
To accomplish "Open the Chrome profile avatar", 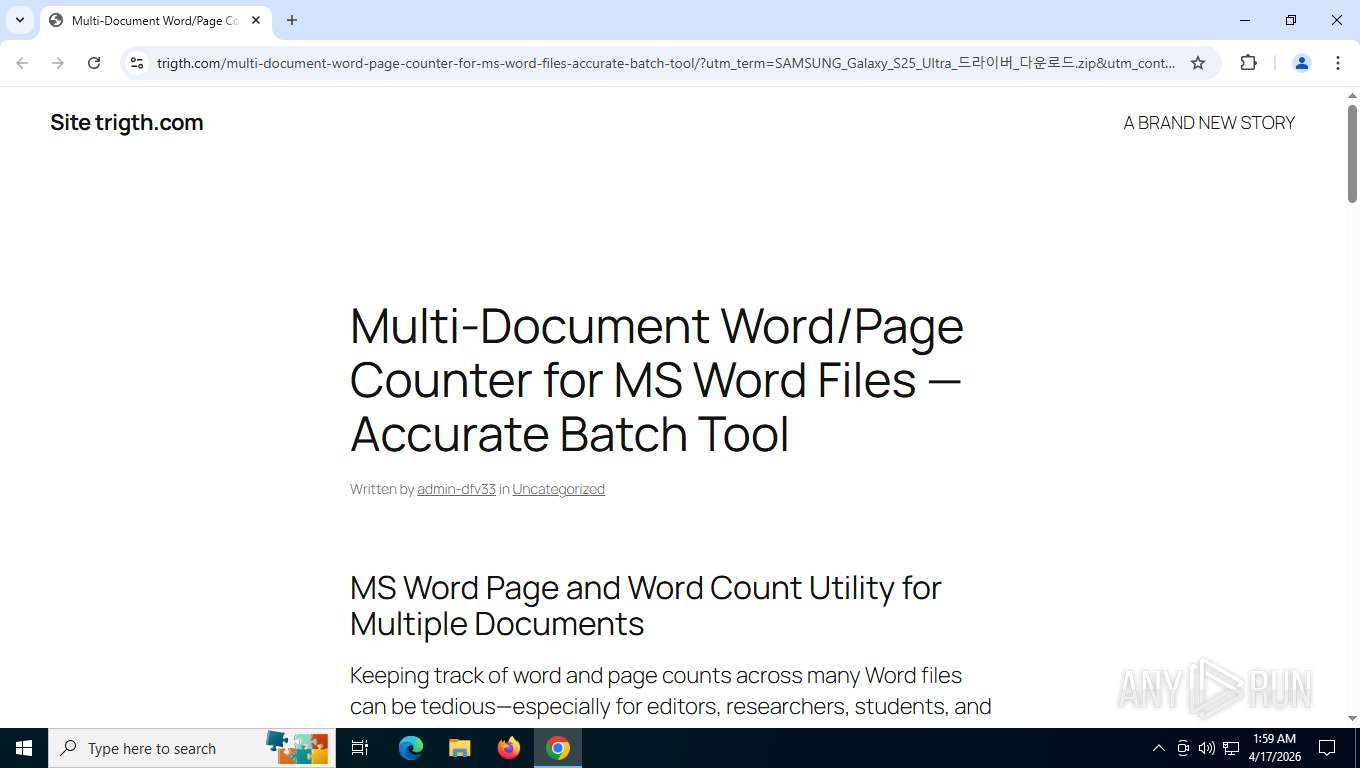I will pyautogui.click(x=1302, y=63).
